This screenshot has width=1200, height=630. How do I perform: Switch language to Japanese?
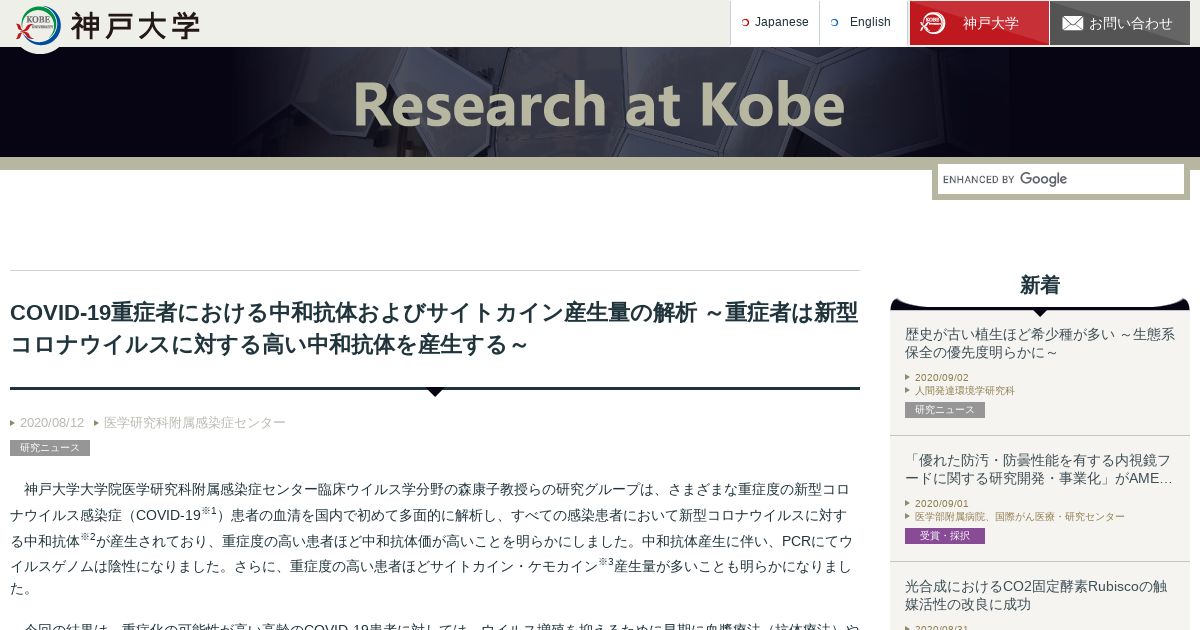coord(775,23)
